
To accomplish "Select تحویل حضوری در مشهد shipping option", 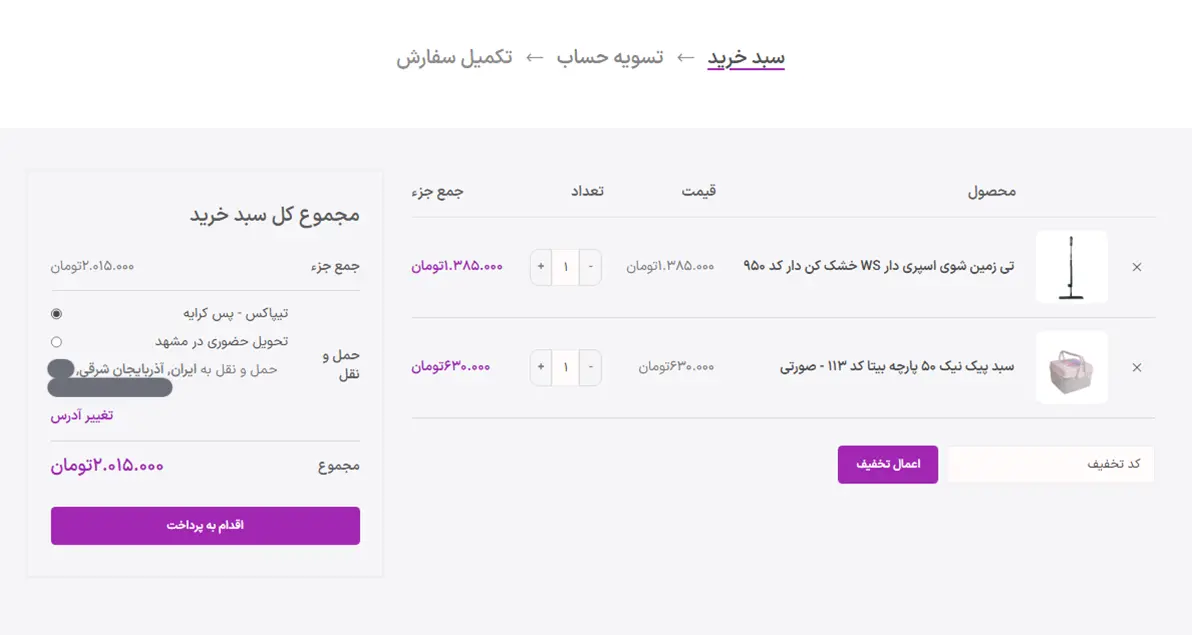I will (56, 342).
